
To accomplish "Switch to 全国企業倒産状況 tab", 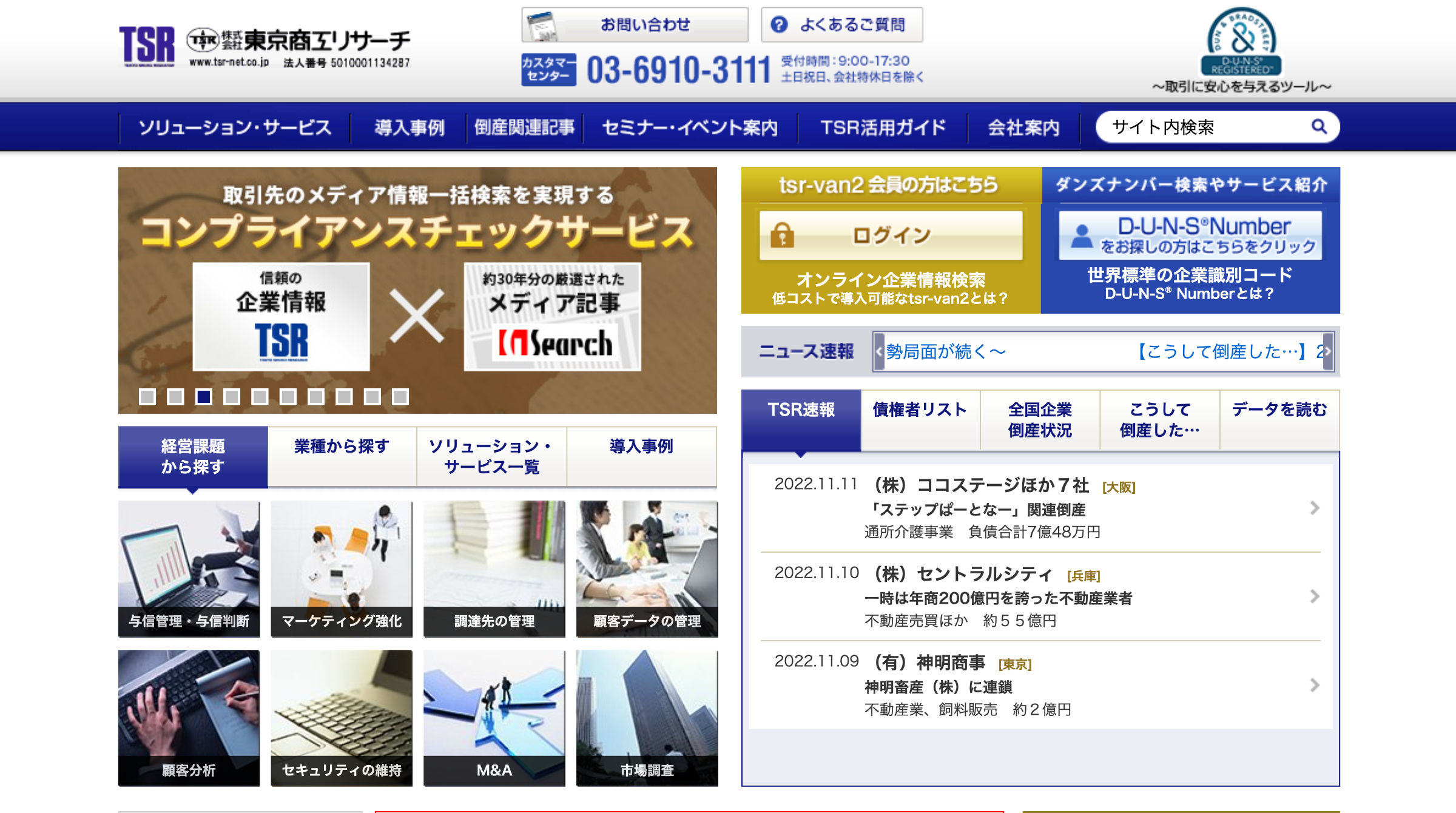I will tap(1040, 420).
